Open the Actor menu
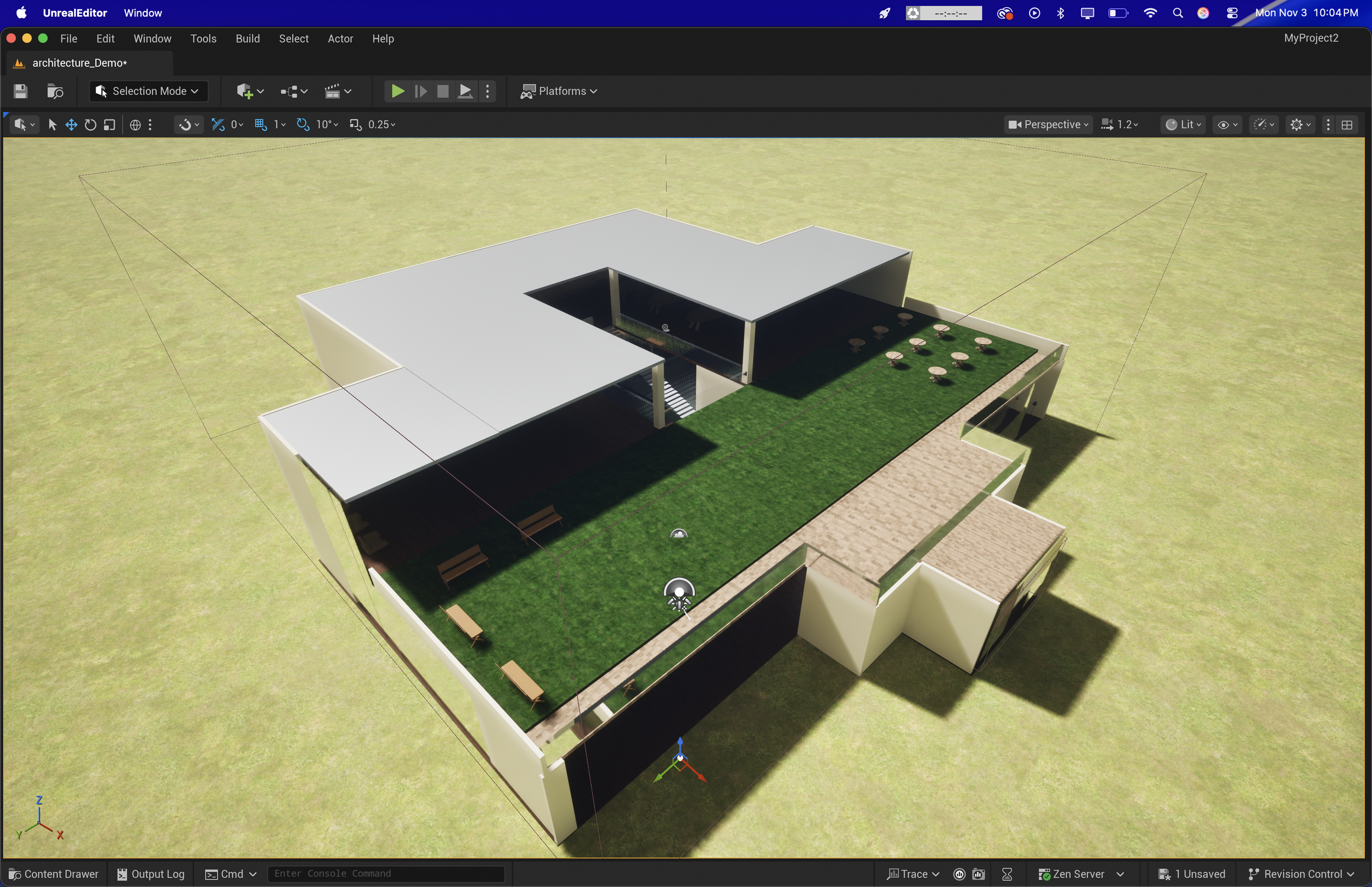The width and height of the screenshot is (1372, 887). point(340,38)
